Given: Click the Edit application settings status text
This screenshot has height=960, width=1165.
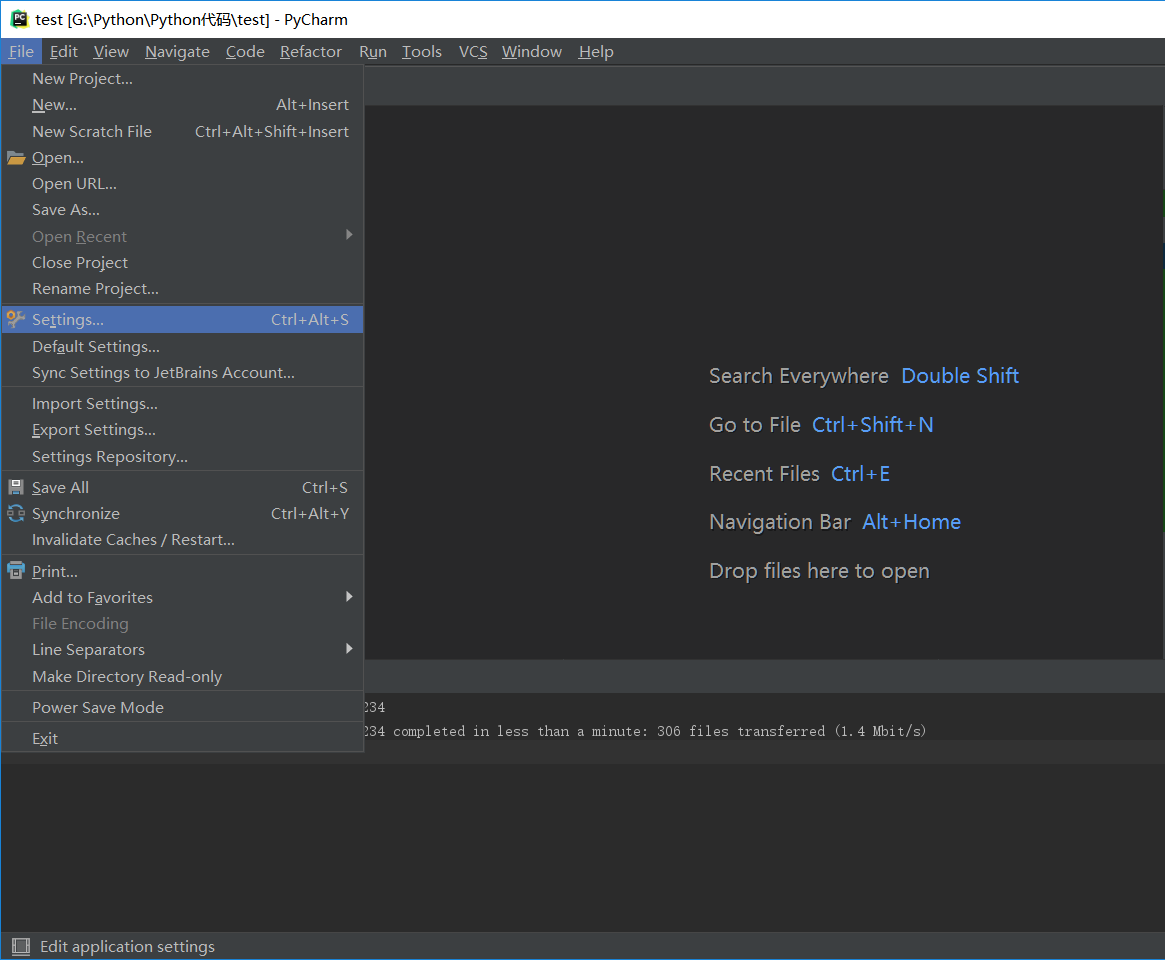Looking at the screenshot, I should click(x=127, y=947).
